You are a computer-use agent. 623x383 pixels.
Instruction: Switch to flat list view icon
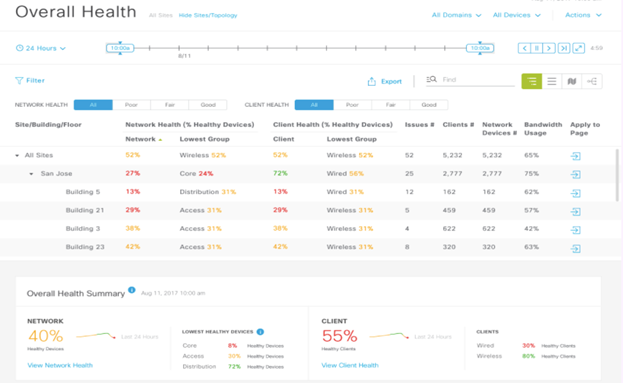(x=552, y=81)
